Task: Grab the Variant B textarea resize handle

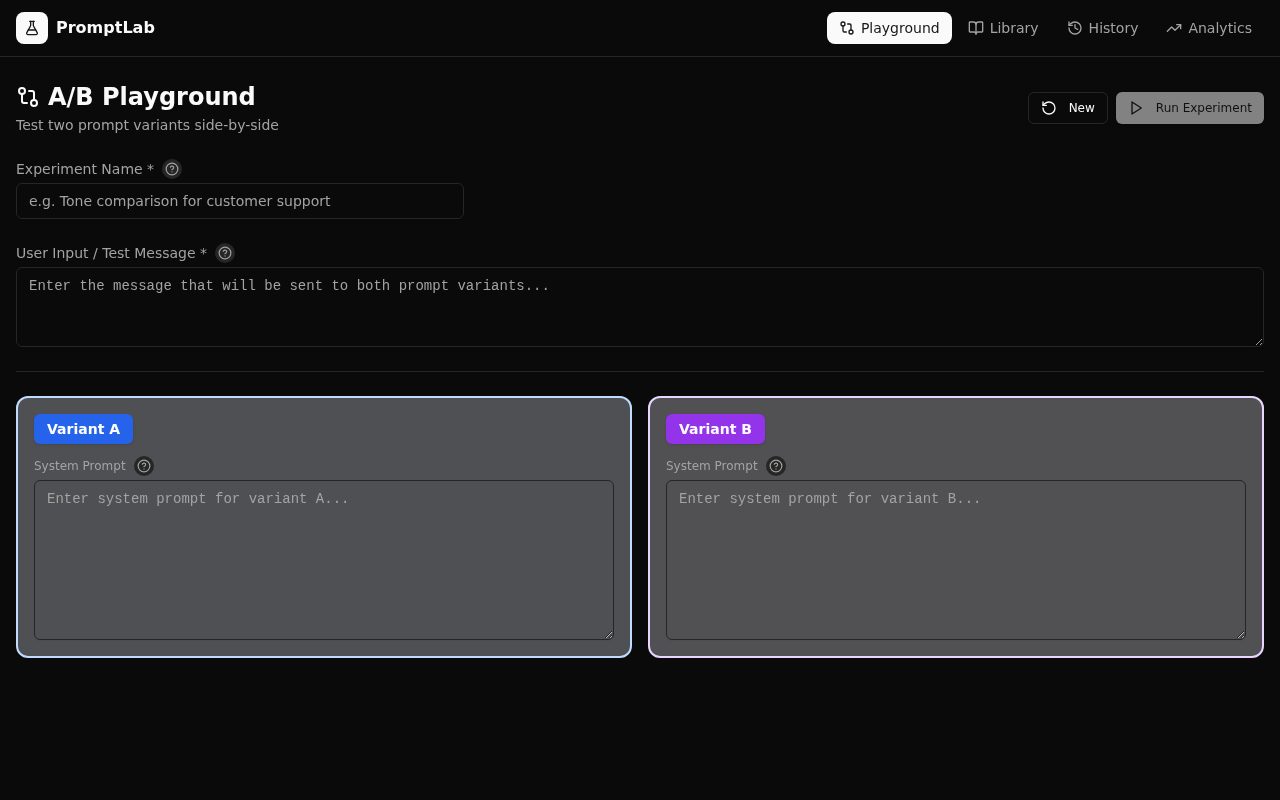Action: click(1240, 634)
